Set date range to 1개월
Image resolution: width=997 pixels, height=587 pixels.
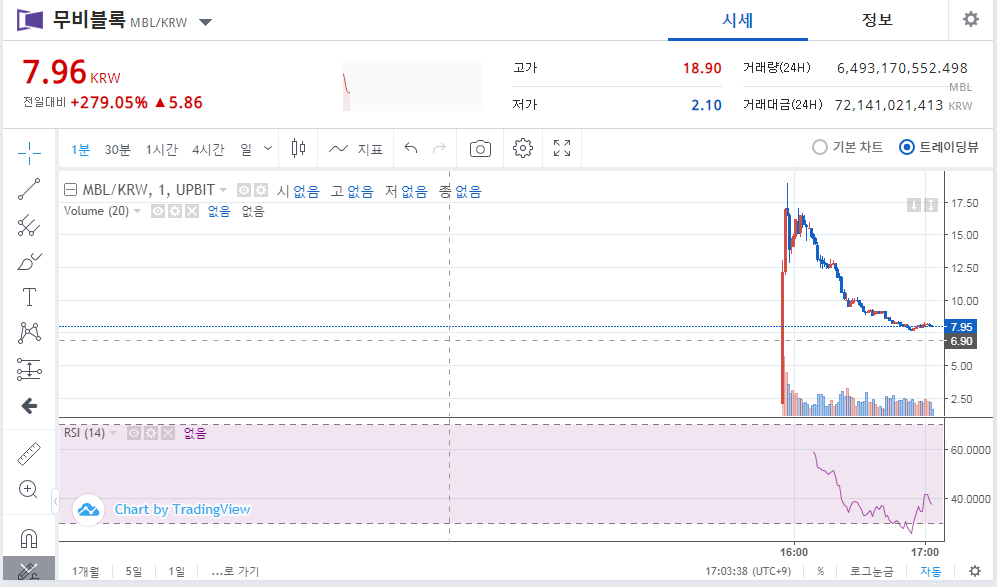pos(85,571)
